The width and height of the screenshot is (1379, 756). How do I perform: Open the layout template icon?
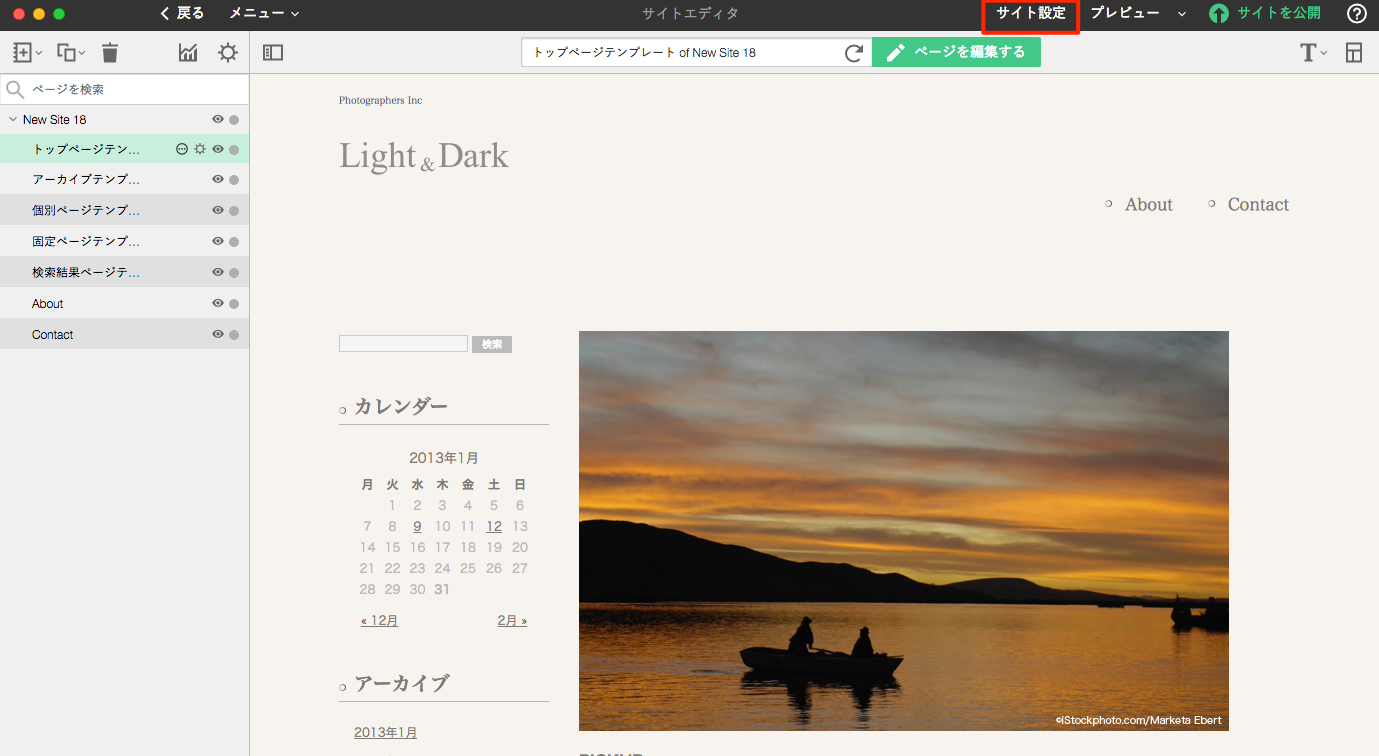tap(1354, 53)
